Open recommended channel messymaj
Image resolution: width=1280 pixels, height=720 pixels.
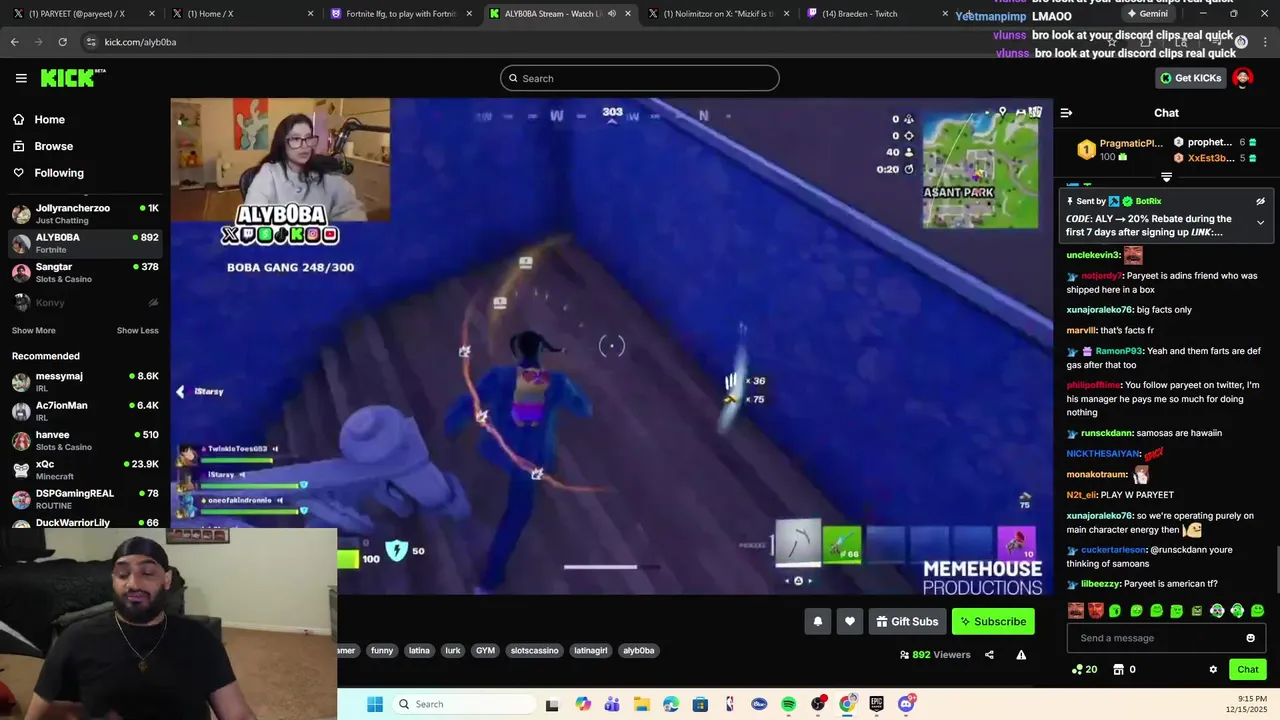pos(85,381)
